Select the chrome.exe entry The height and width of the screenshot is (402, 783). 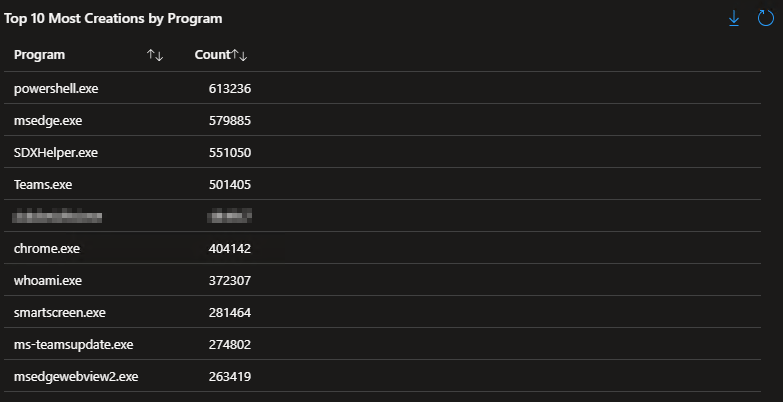click(45, 248)
